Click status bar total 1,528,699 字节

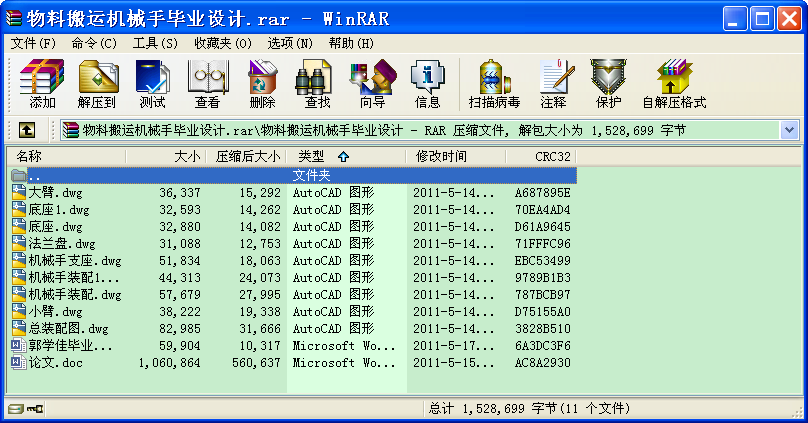point(493,409)
